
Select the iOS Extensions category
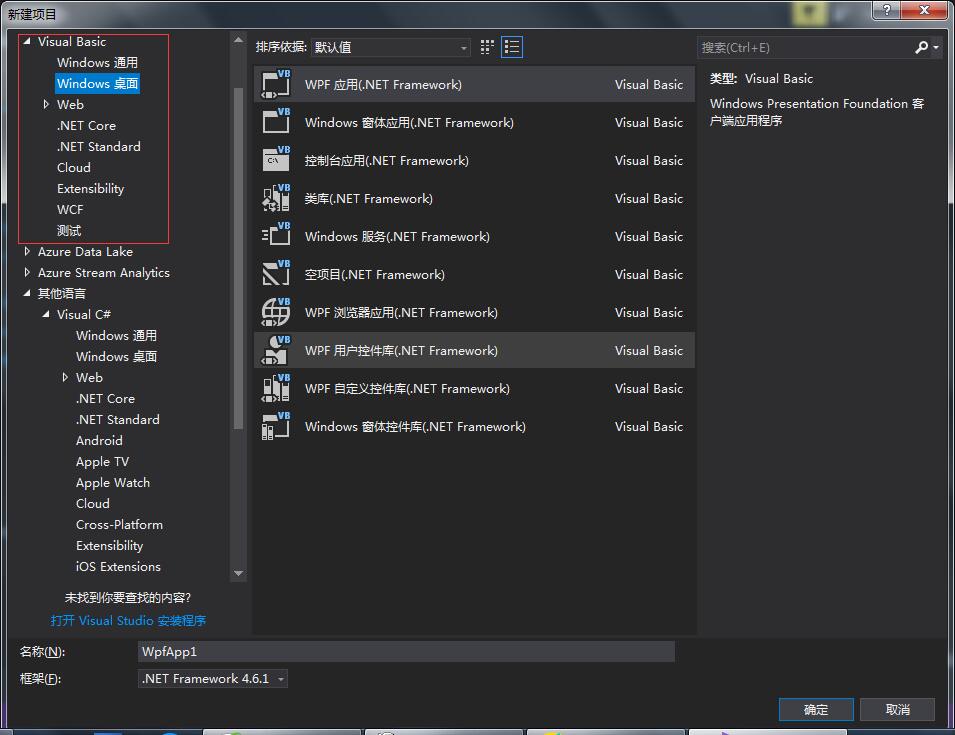point(118,566)
